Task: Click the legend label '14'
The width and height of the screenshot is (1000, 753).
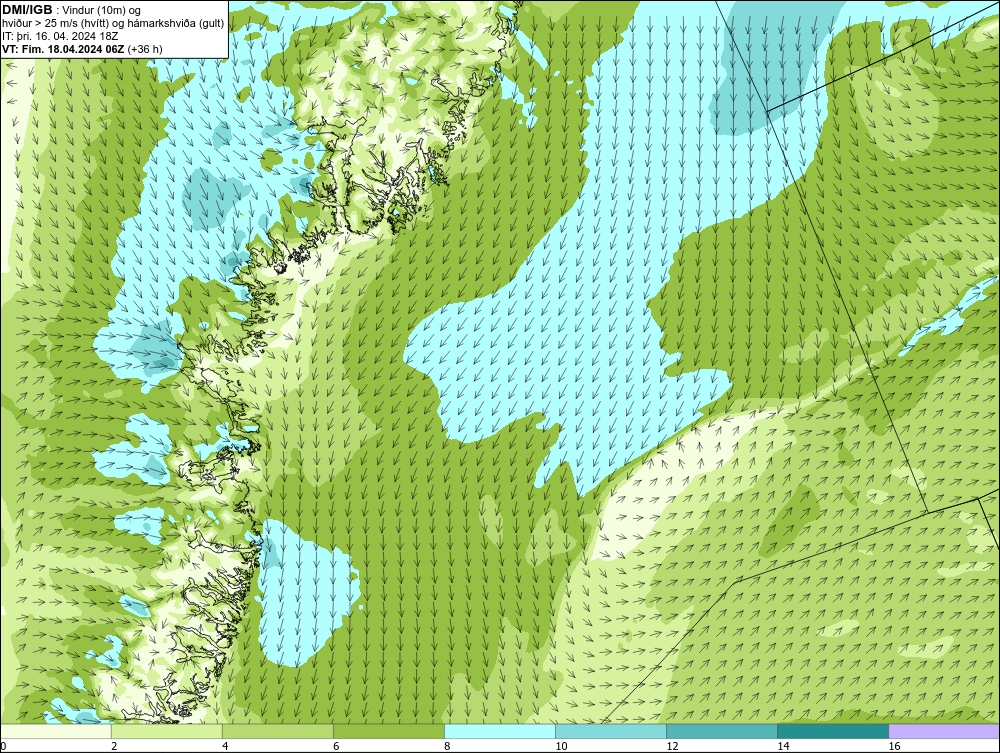Action: point(783,746)
